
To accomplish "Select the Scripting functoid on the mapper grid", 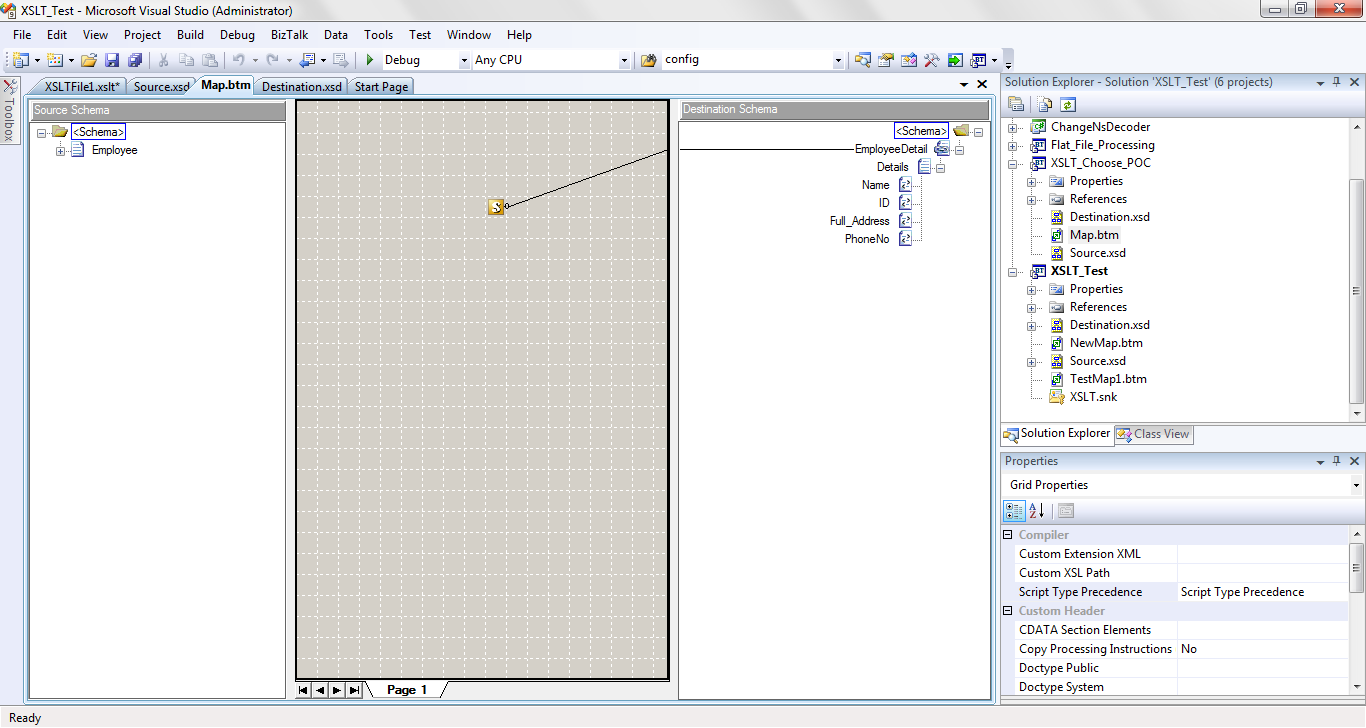I will click(497, 206).
